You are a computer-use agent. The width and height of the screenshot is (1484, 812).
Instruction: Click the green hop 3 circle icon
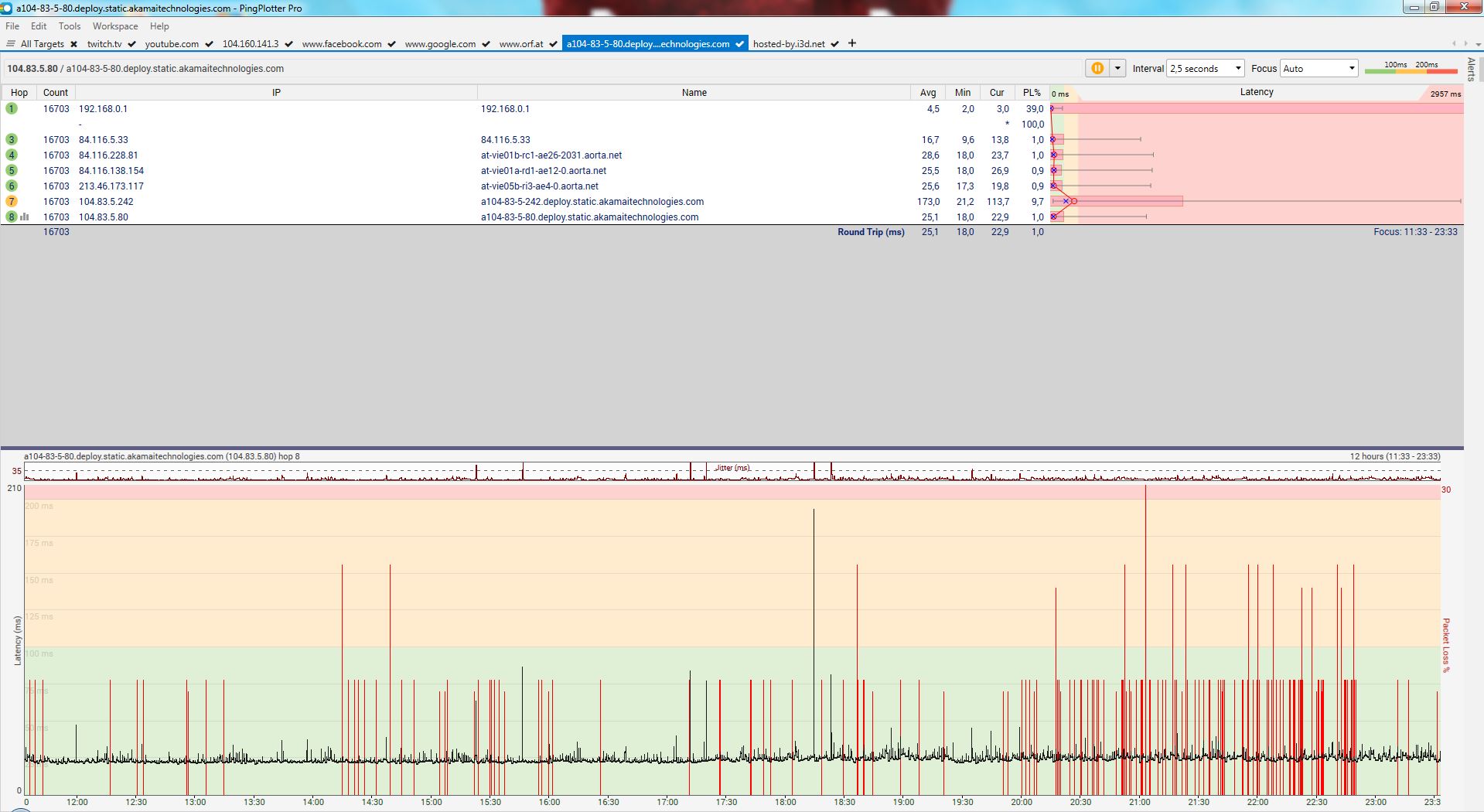click(12, 139)
